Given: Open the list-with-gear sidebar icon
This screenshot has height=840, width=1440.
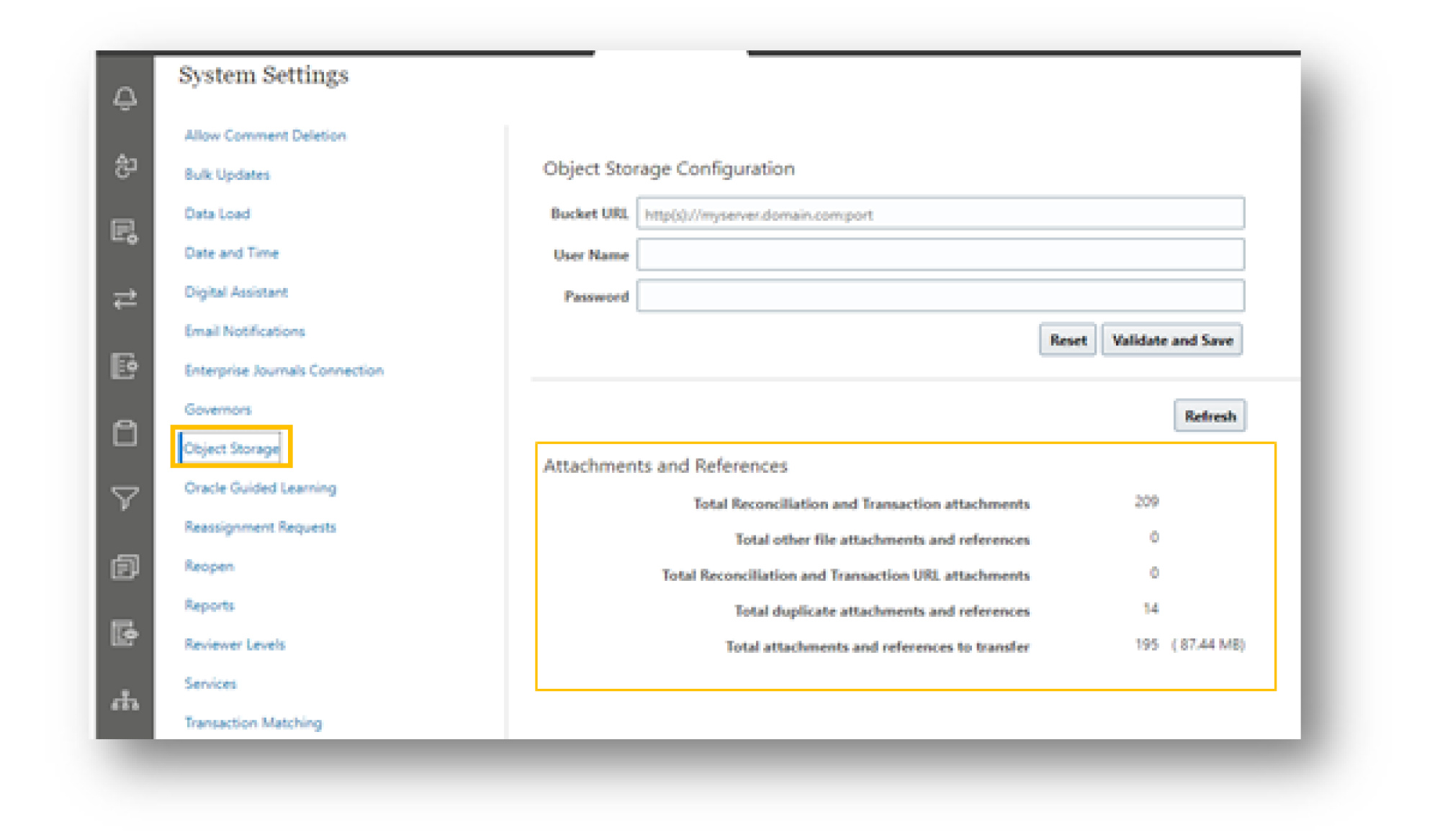Looking at the screenshot, I should [x=125, y=232].
